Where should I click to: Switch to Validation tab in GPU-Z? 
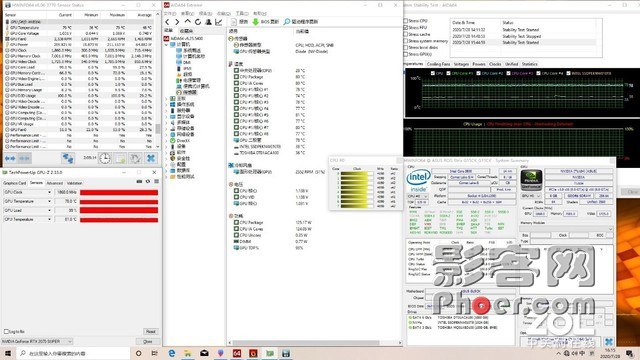(74, 183)
